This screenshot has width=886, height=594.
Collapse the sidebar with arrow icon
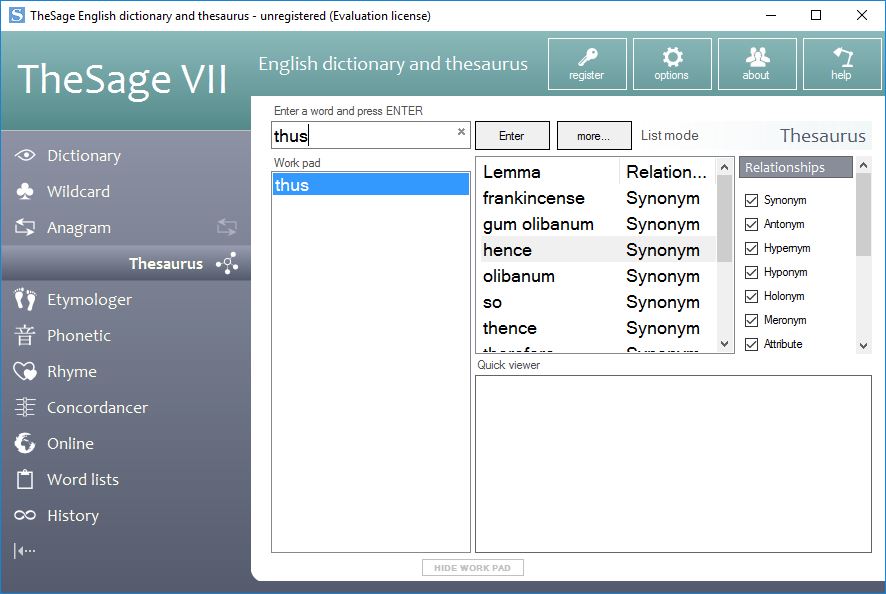pos(24,550)
